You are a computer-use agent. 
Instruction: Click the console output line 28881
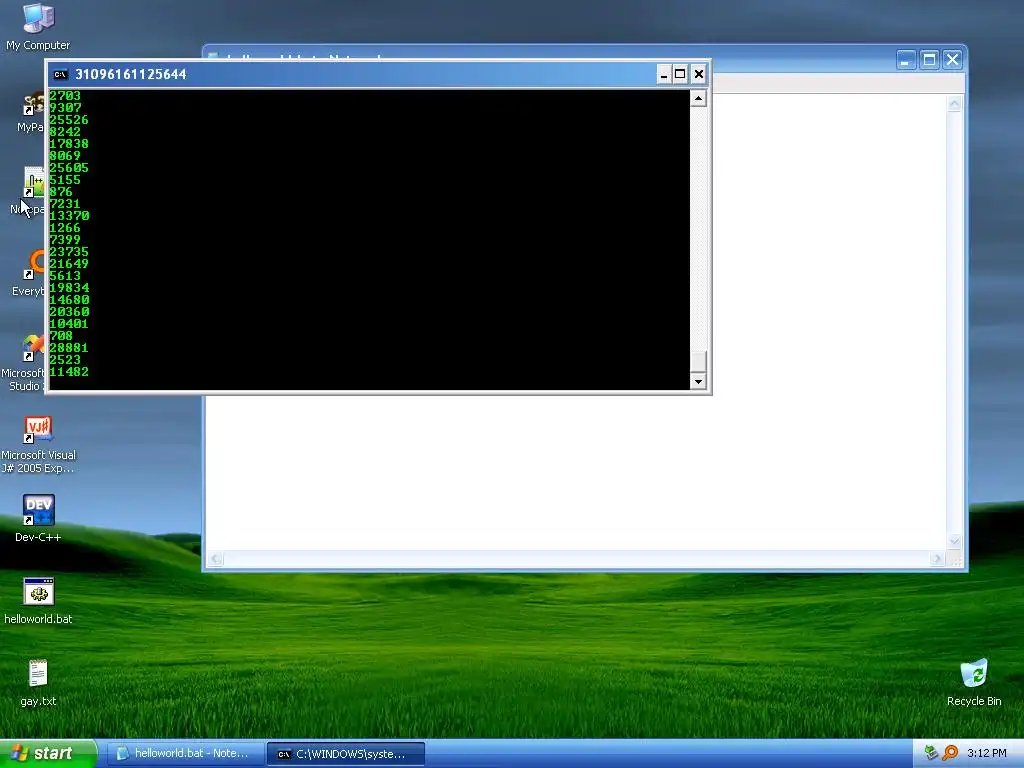(x=69, y=348)
